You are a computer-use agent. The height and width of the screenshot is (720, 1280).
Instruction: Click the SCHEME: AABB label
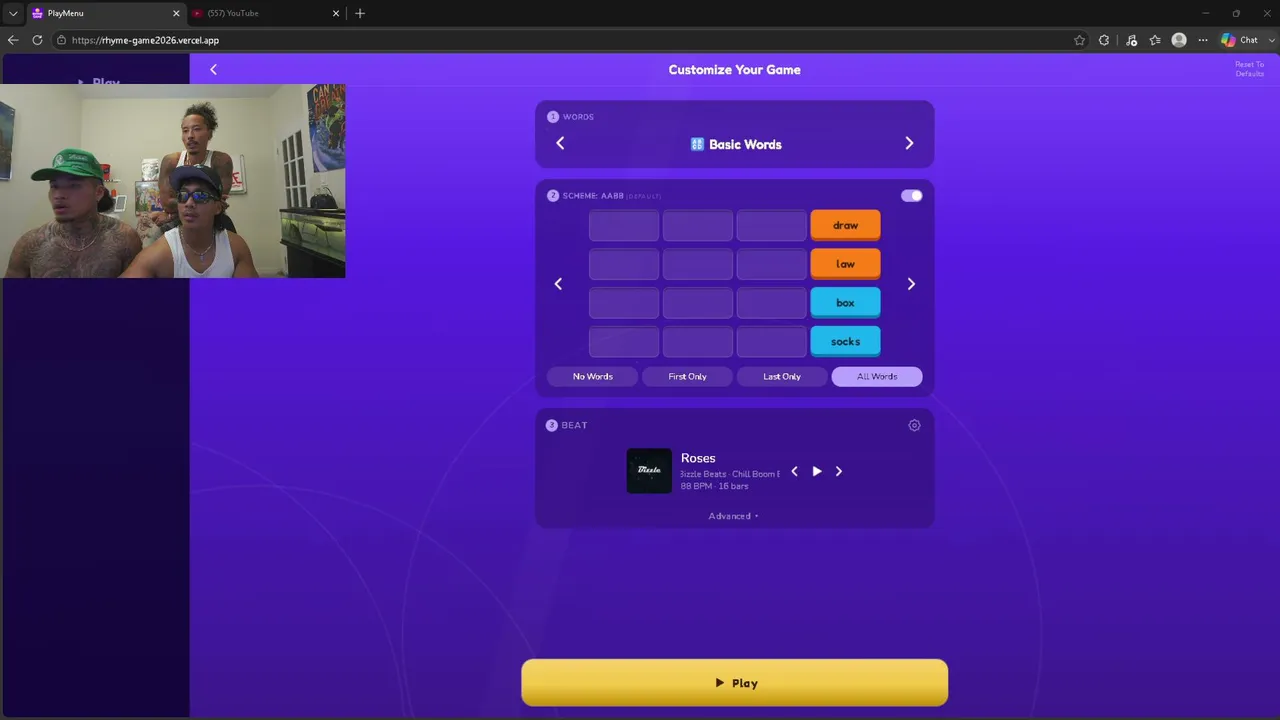pos(593,196)
